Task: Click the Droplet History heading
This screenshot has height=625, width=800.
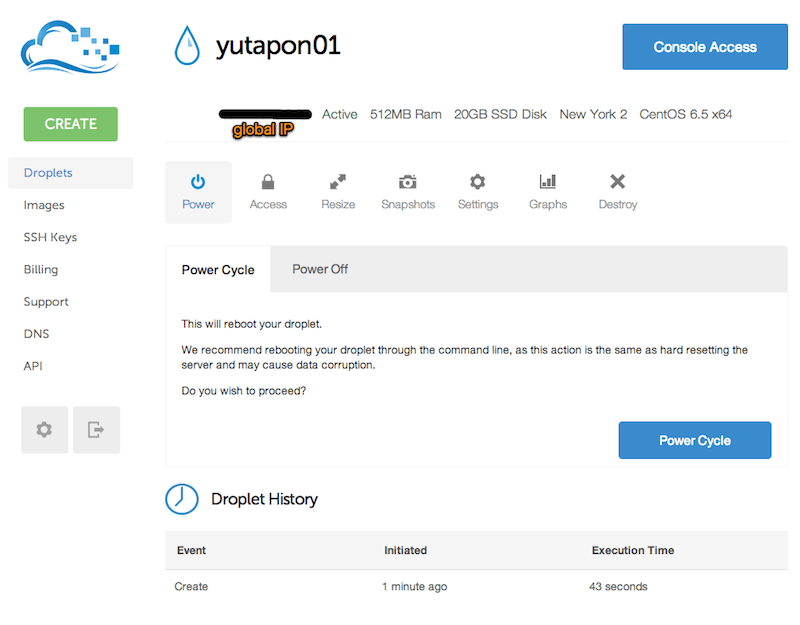Action: (264, 499)
